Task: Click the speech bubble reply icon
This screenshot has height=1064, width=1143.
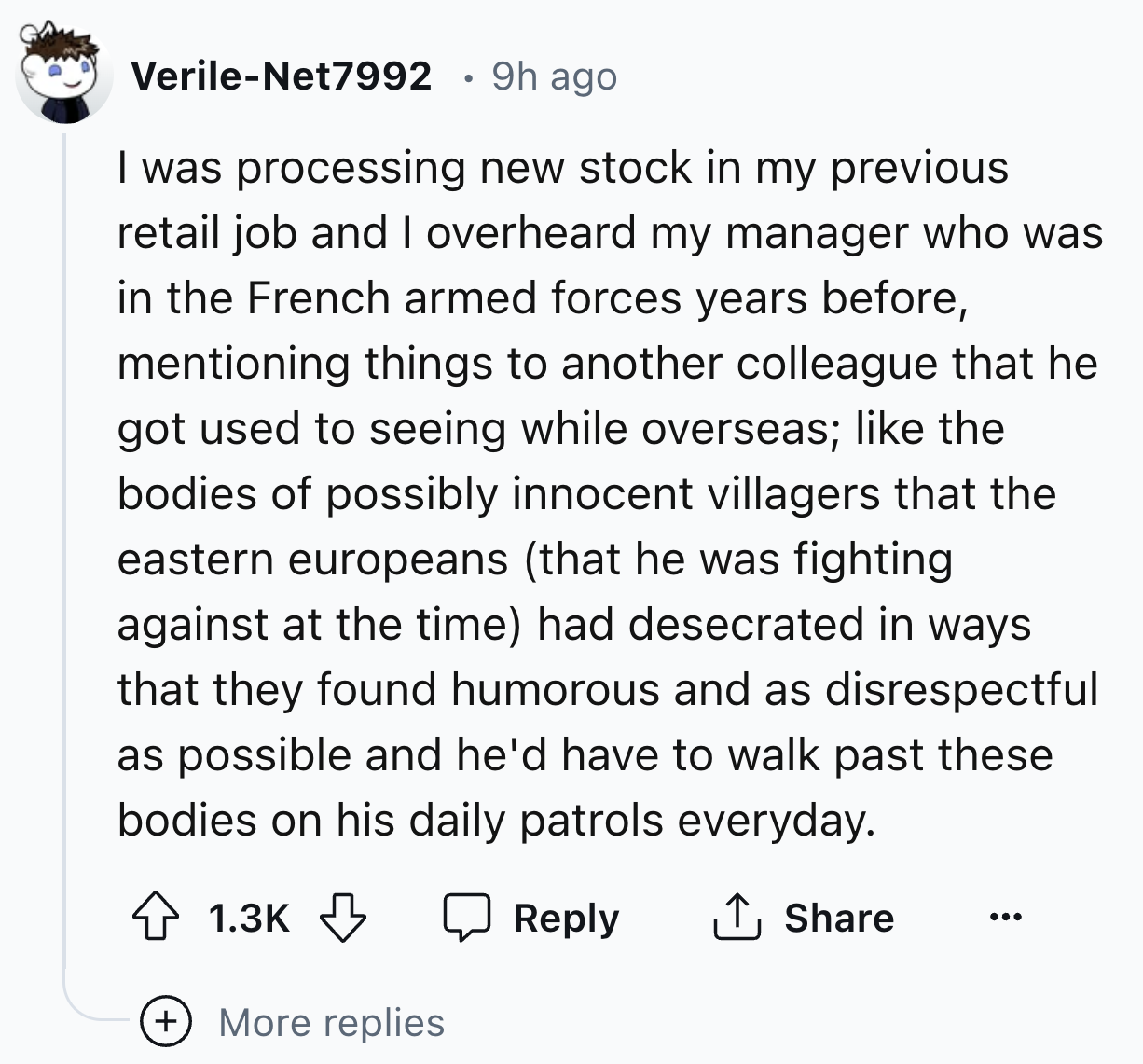Action: click(x=466, y=918)
